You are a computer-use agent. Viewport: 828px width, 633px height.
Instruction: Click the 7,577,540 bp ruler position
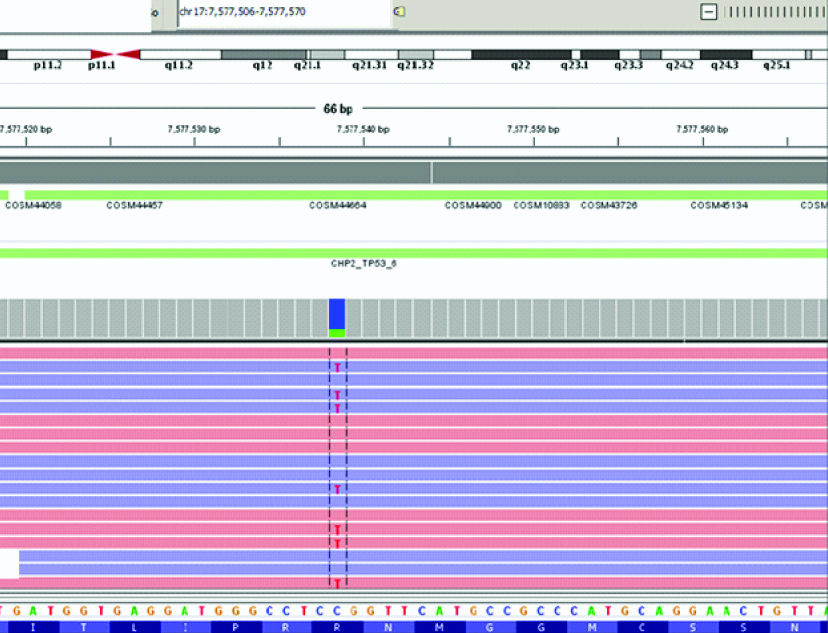(363, 130)
